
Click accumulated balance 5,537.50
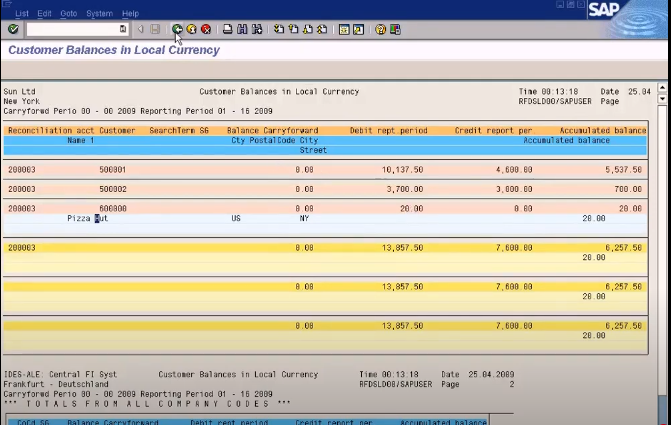(623, 169)
